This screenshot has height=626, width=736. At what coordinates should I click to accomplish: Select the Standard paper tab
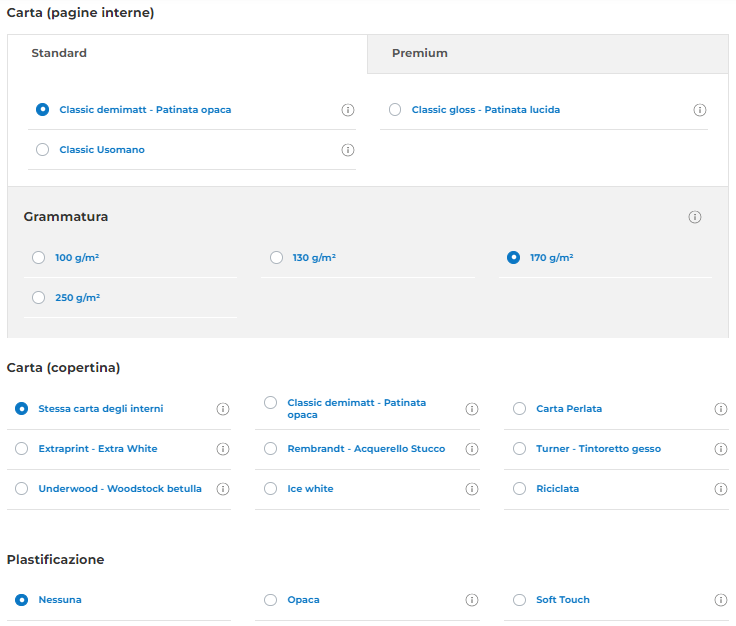[59, 53]
